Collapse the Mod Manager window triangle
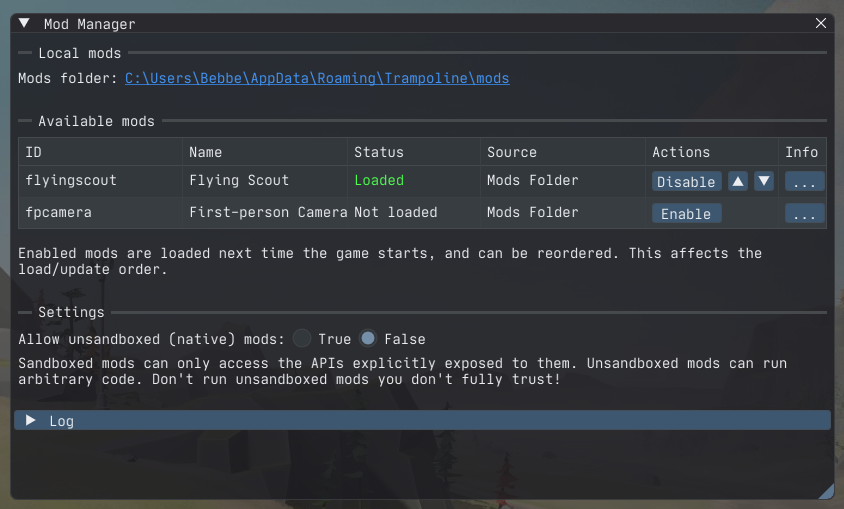844x509 pixels. click(24, 23)
